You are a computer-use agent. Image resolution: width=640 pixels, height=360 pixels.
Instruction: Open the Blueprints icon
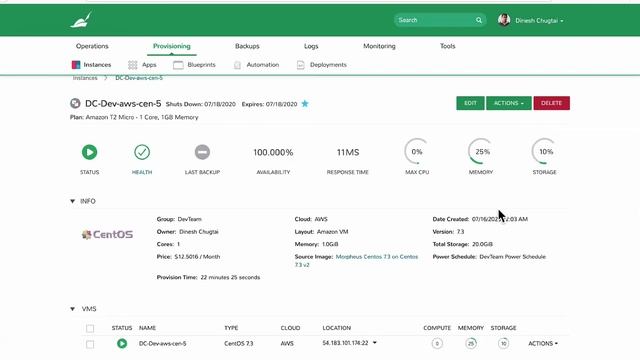(178, 64)
